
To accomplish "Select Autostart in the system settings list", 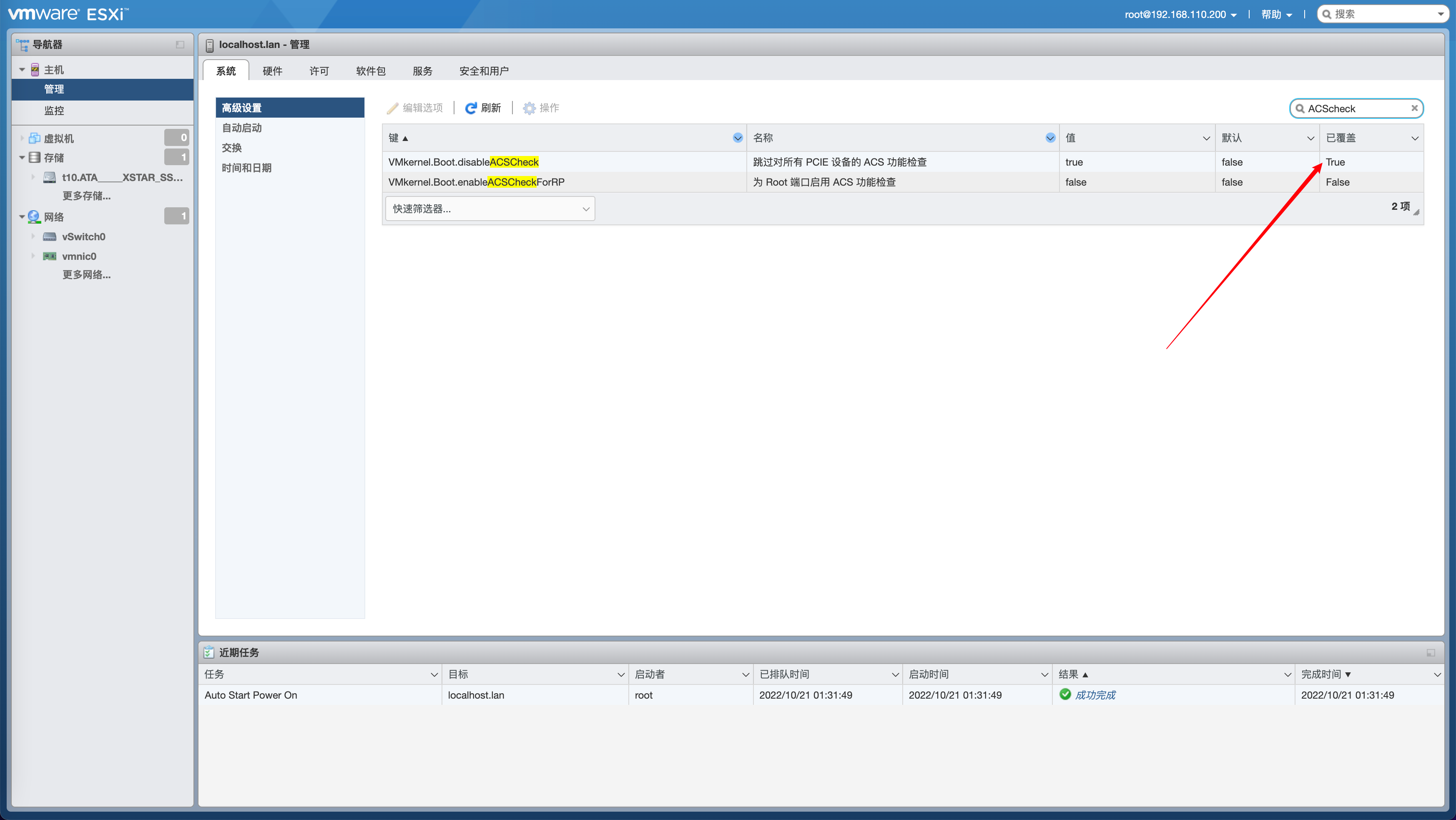I will point(242,128).
